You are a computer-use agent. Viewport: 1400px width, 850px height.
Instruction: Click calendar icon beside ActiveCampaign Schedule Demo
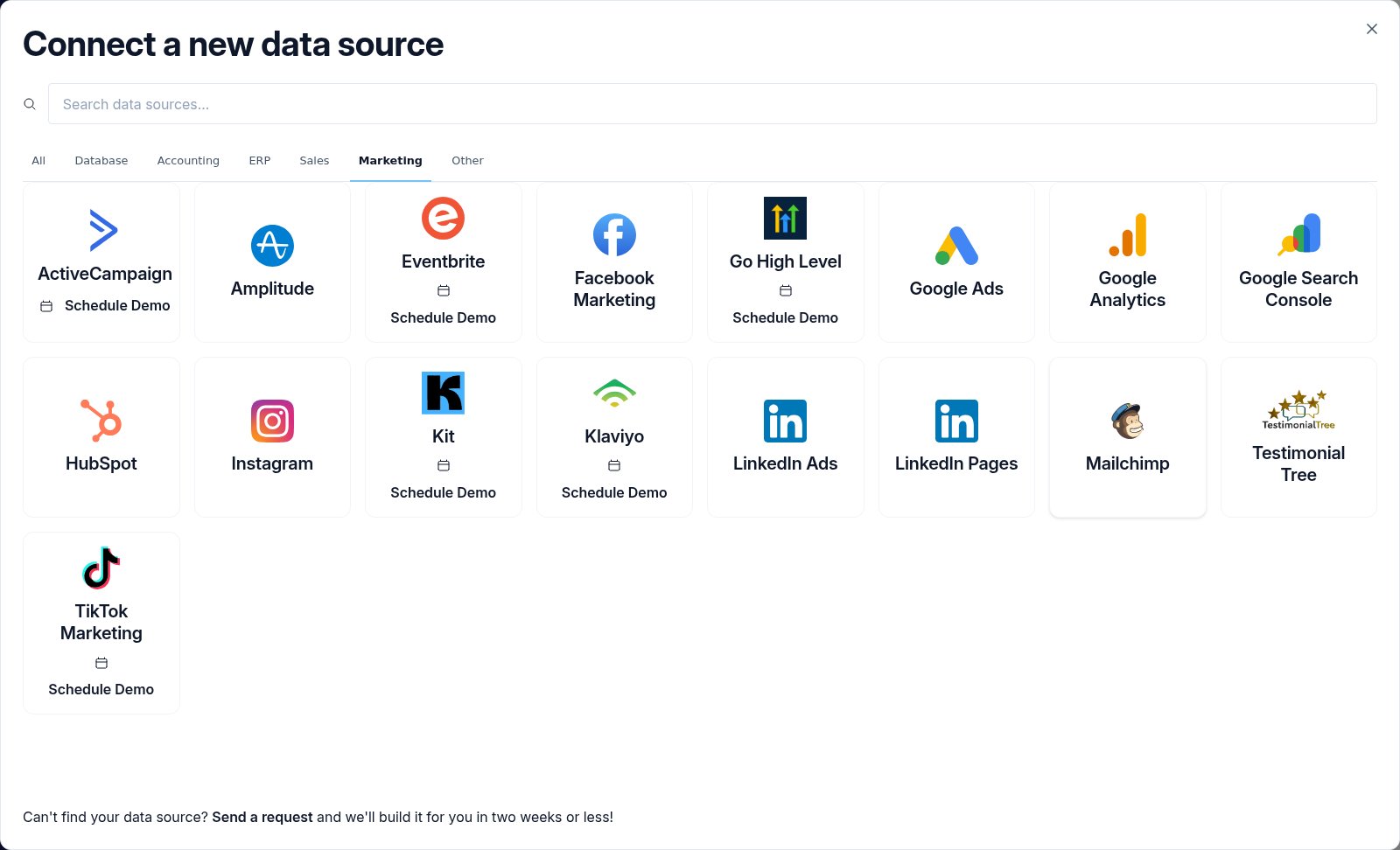coord(46,306)
